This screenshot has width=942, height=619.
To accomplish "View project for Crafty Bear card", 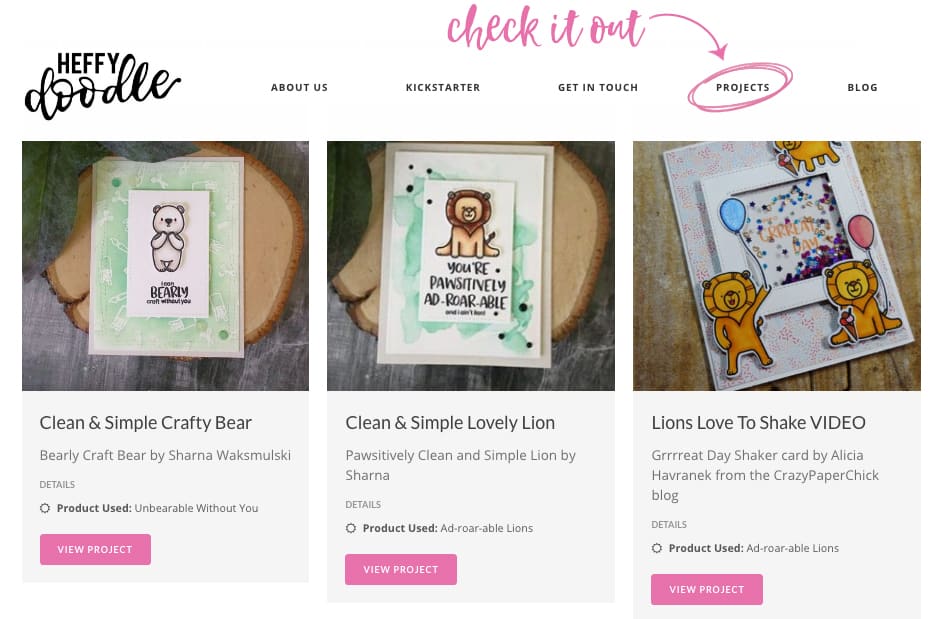I will [95, 549].
